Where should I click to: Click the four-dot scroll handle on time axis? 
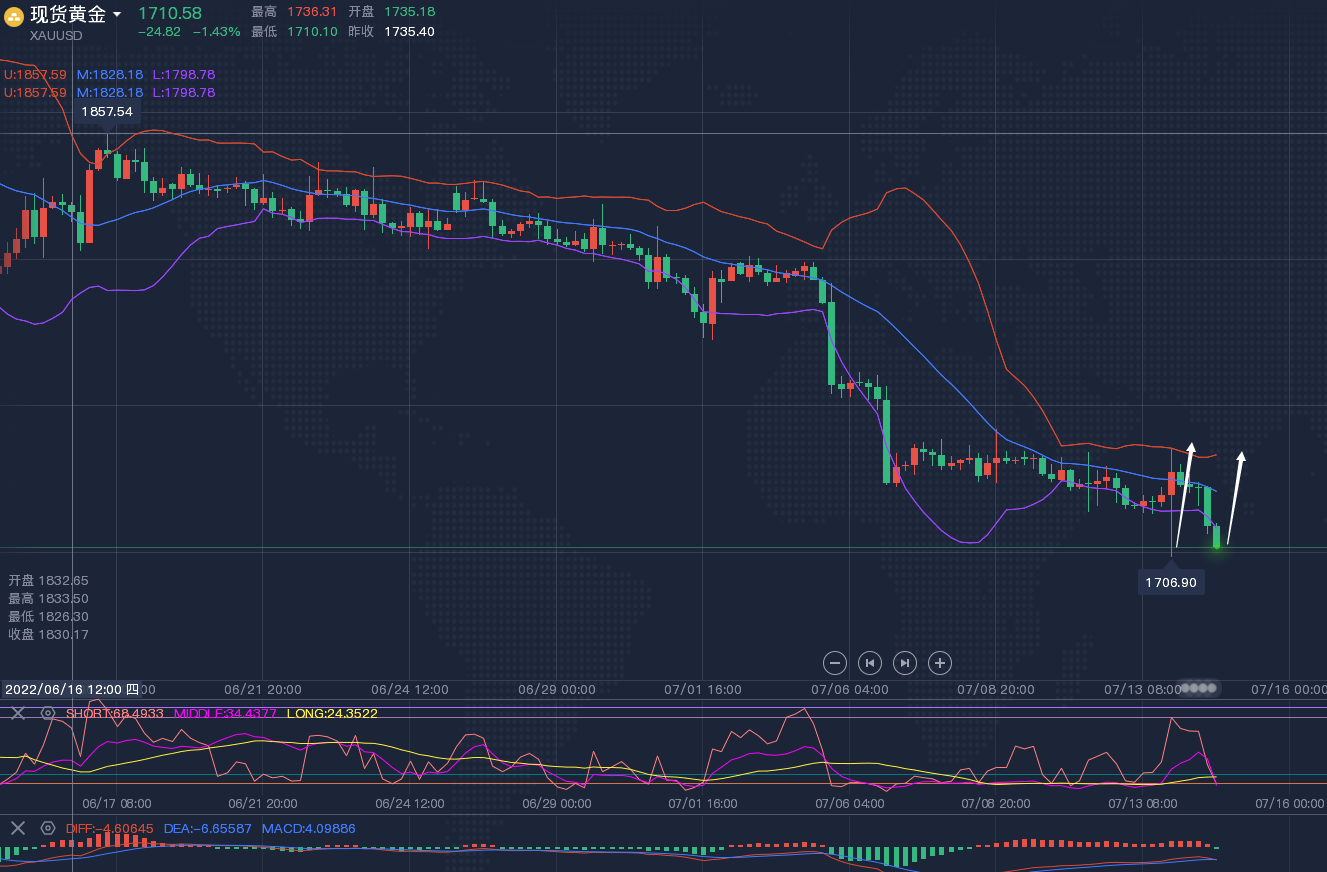tap(1198, 688)
